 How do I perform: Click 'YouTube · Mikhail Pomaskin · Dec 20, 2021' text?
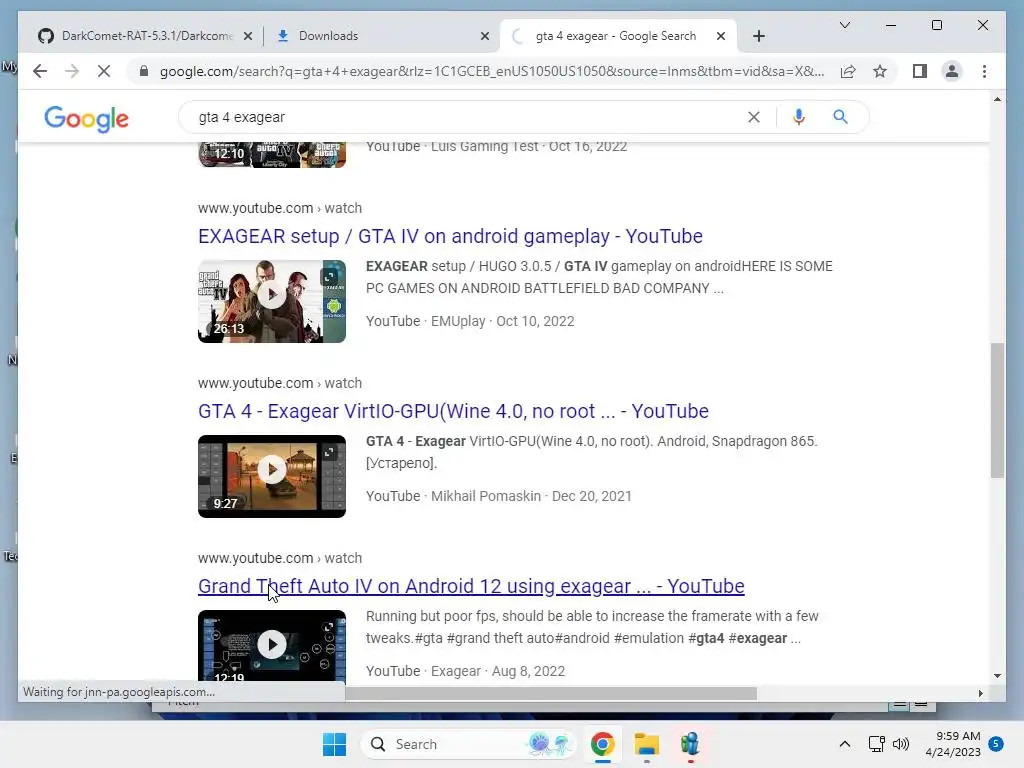[498, 496]
